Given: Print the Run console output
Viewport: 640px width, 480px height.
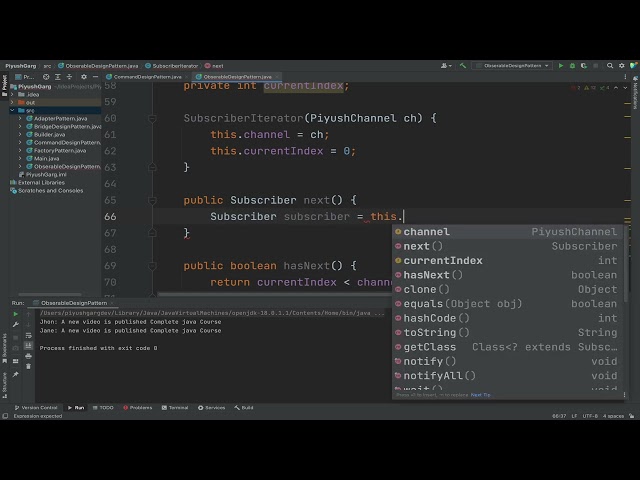Looking at the screenshot, I should [28, 356].
